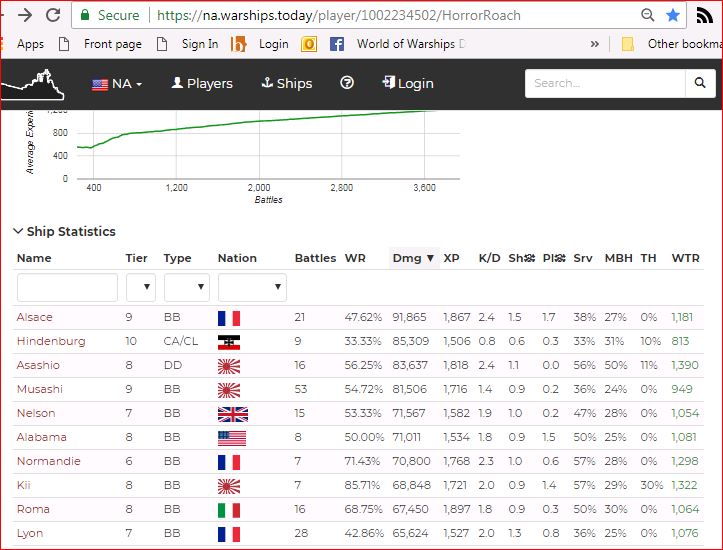Open the Nation filter dropdown
The image size is (723, 550).
point(251,288)
